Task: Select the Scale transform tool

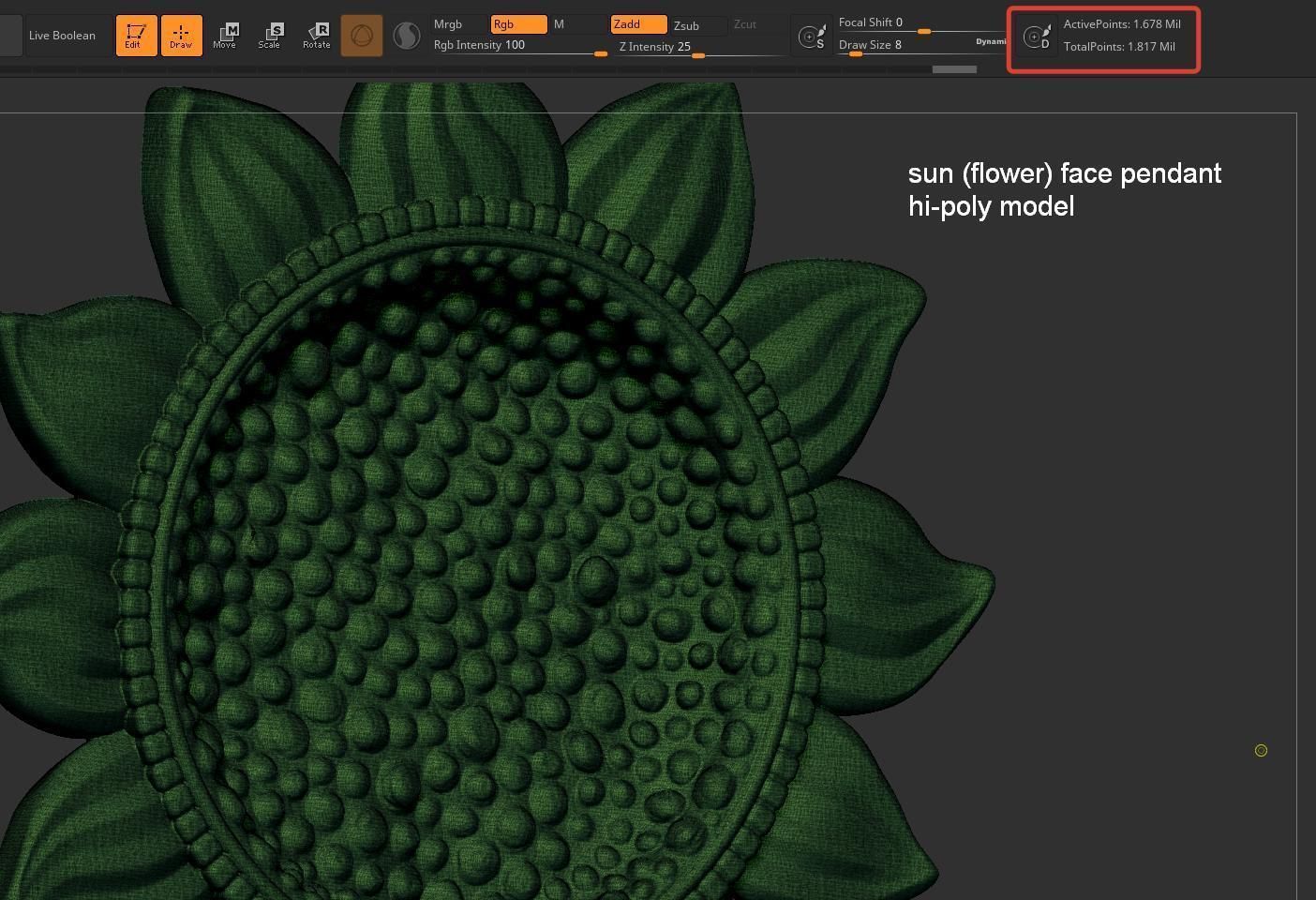Action: 270,36
